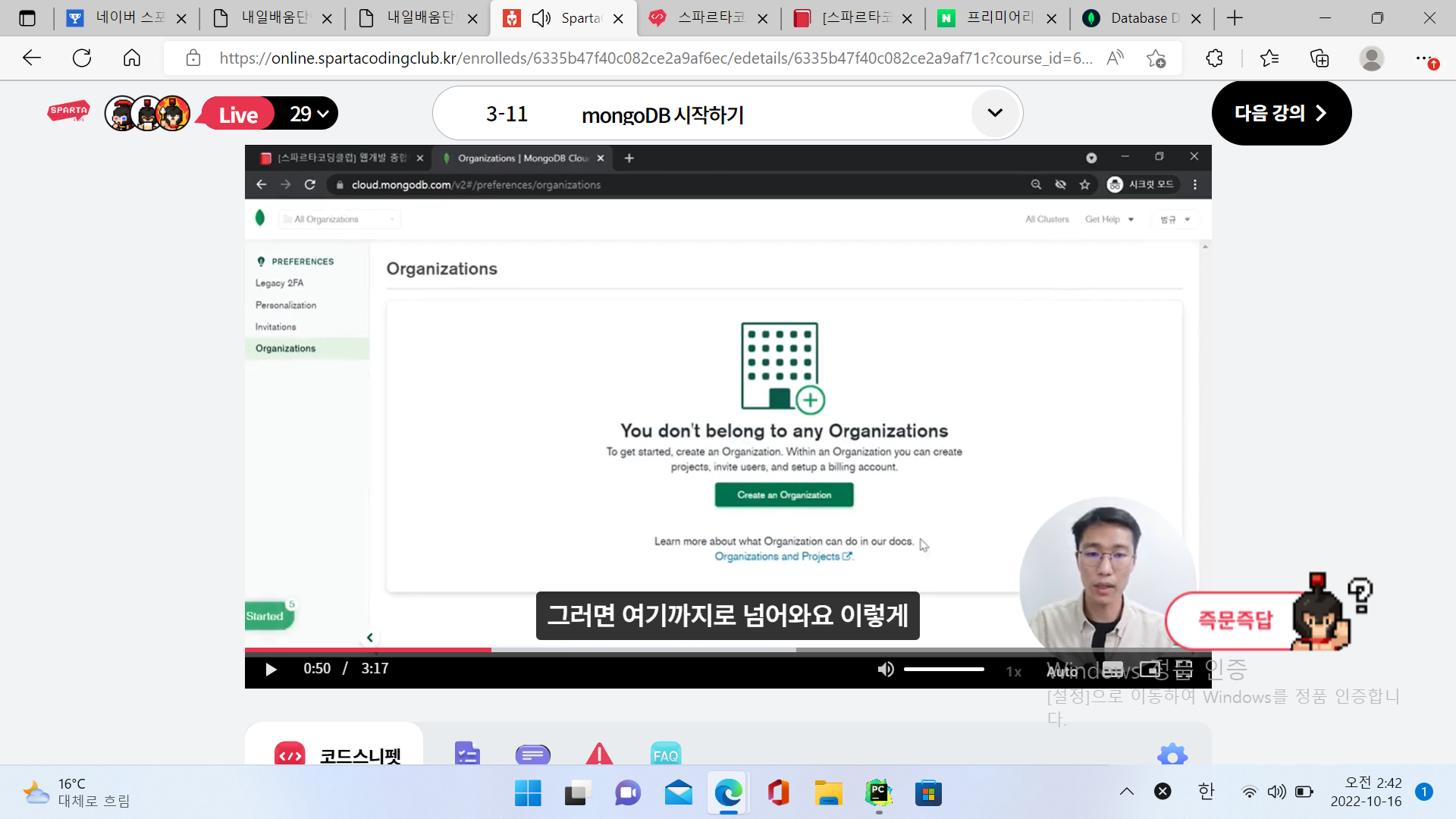1456x819 pixels.
Task: Open Mail app on taskbar
Action: [678, 793]
